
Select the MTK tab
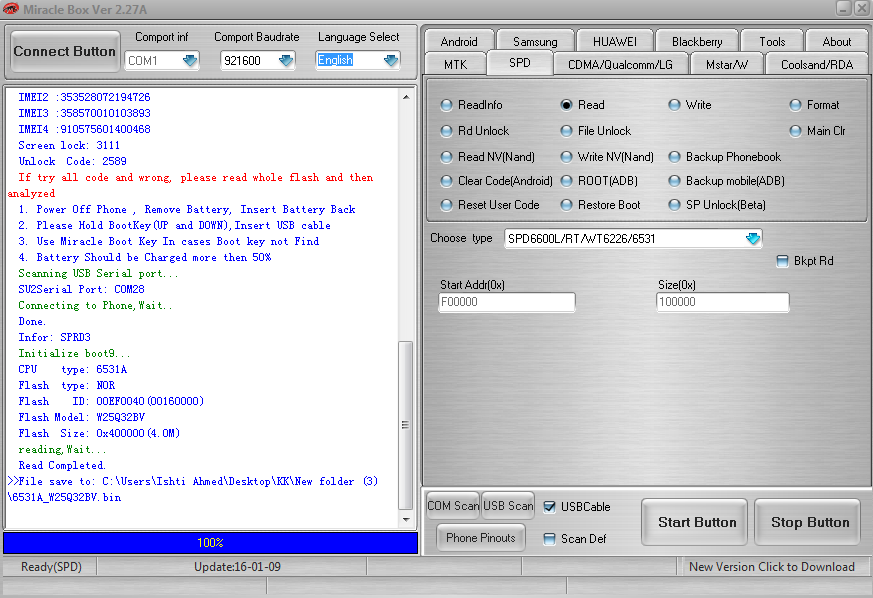pos(455,65)
